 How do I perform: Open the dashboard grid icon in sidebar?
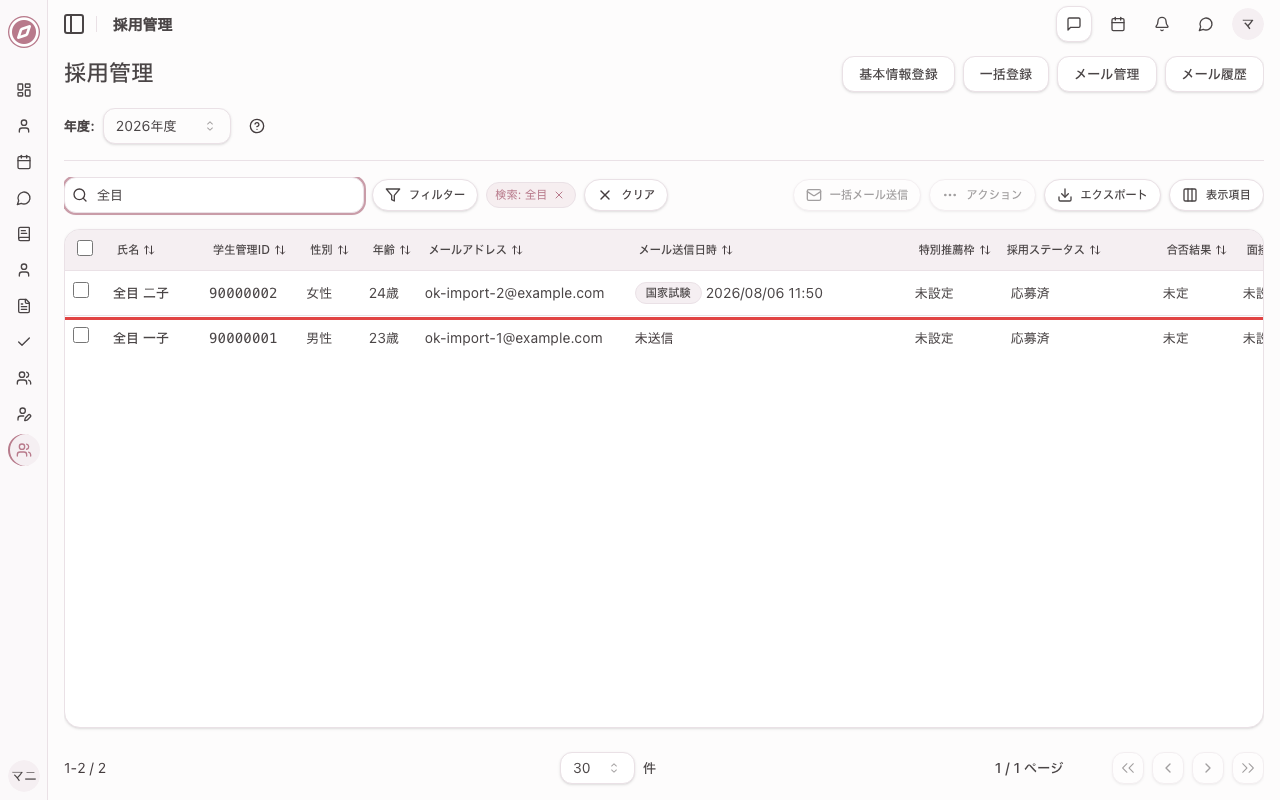click(x=24, y=90)
